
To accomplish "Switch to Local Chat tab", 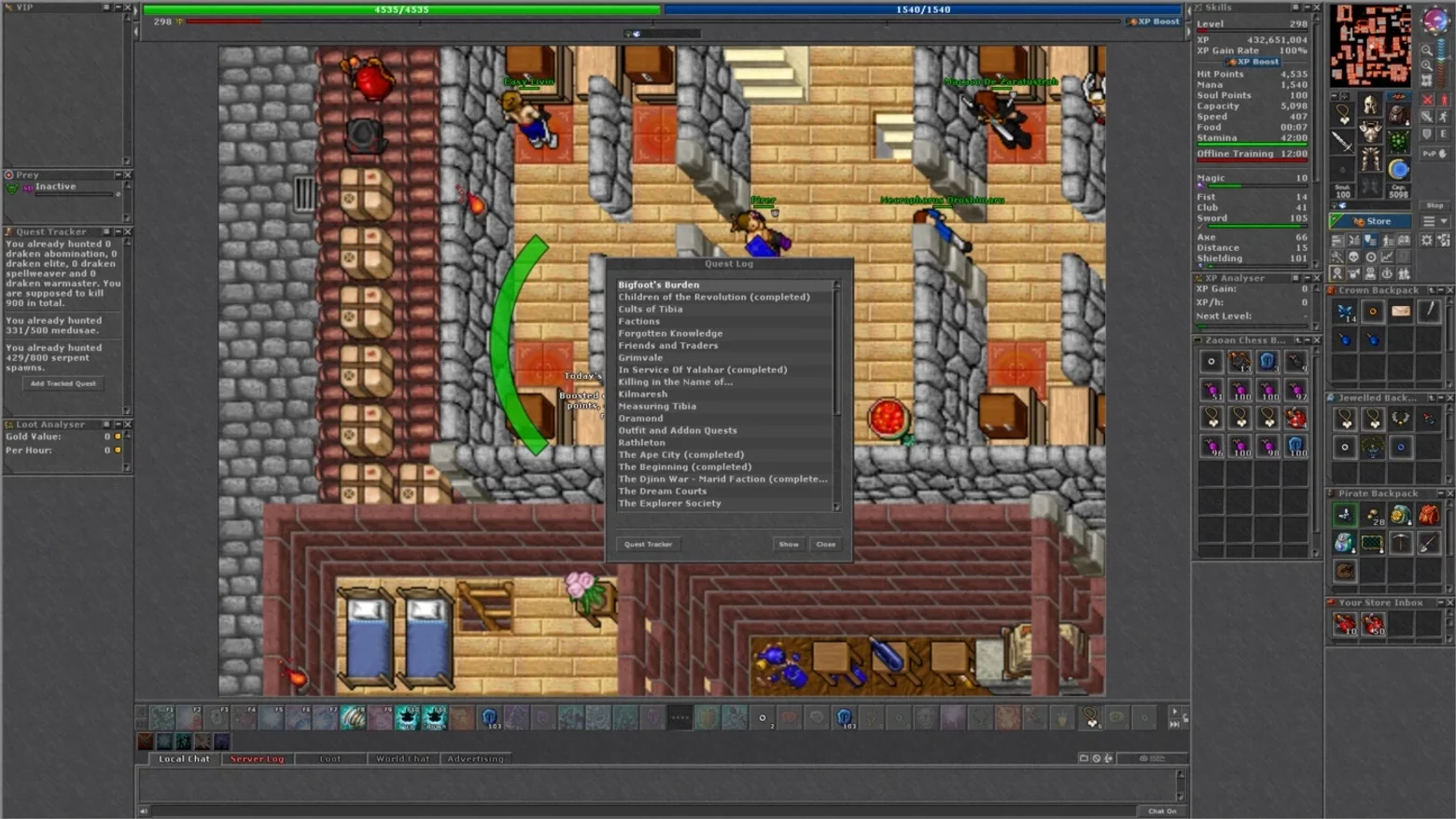I will [x=184, y=758].
